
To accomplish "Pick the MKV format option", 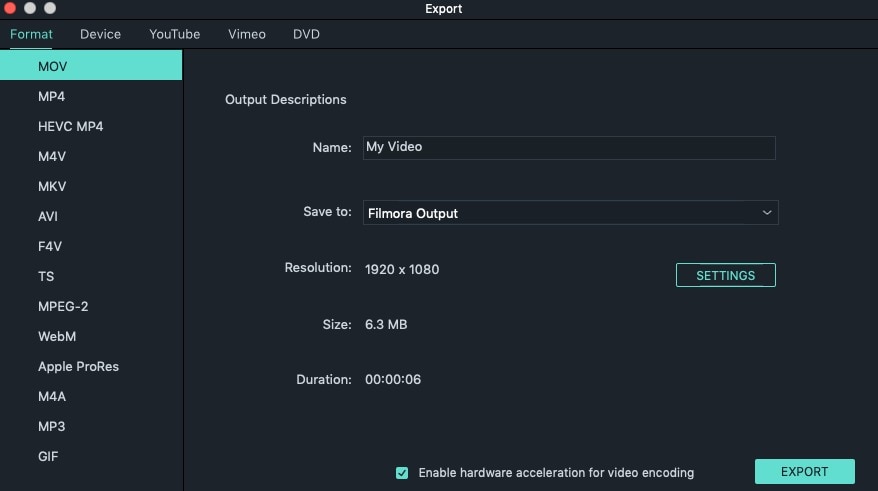I will (x=52, y=187).
